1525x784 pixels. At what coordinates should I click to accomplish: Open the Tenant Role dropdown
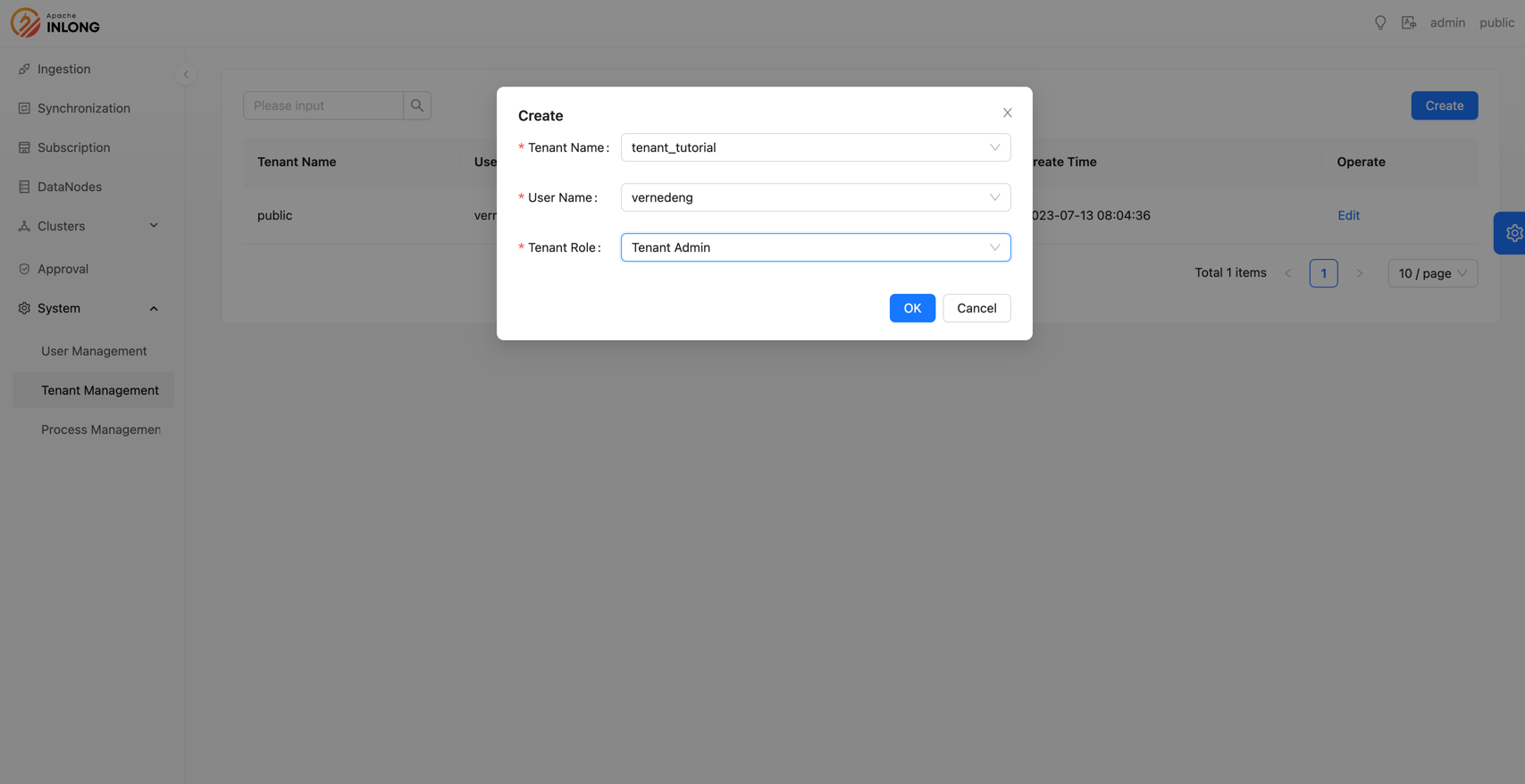815,247
